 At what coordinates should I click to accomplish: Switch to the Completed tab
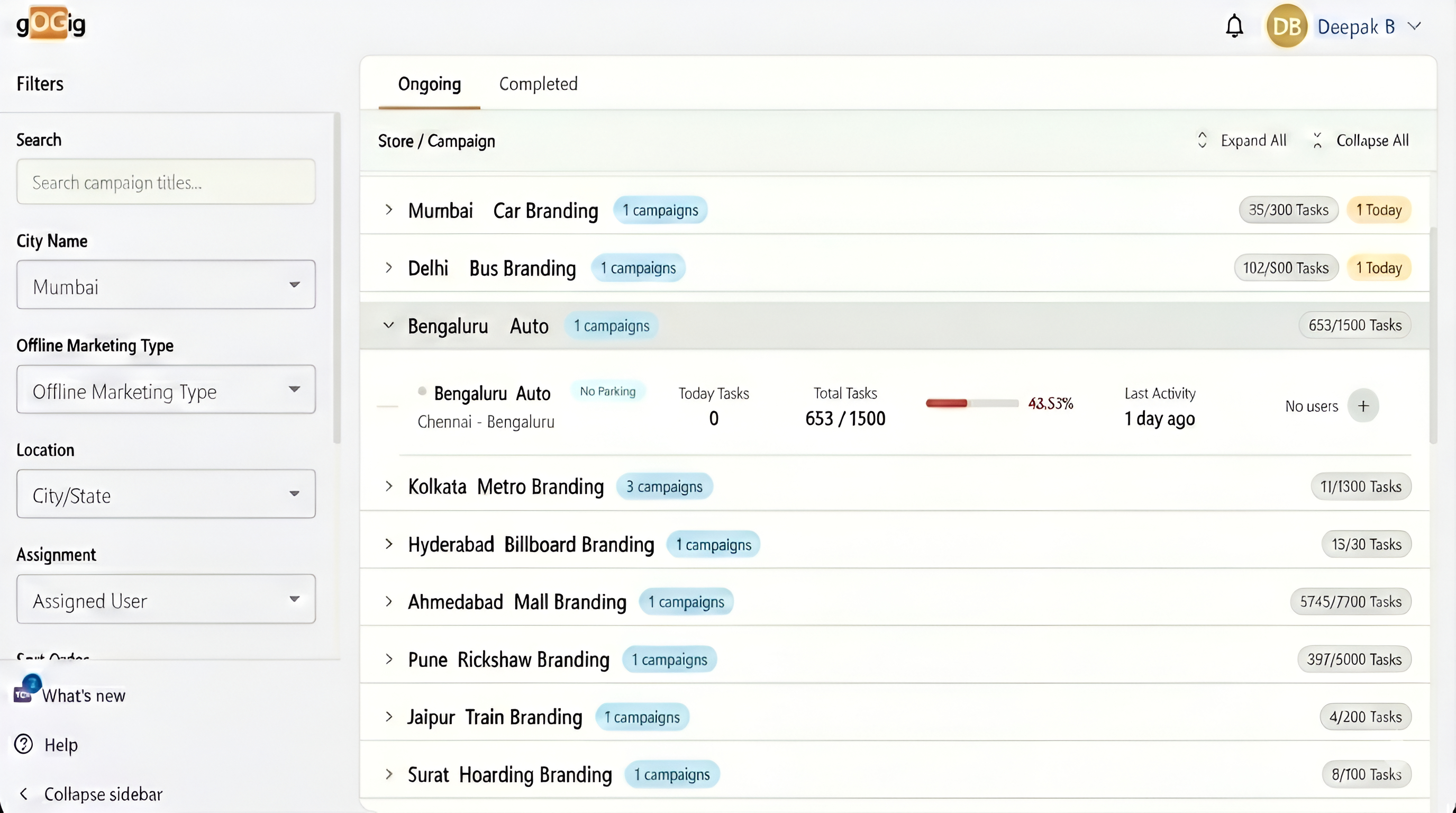(538, 84)
